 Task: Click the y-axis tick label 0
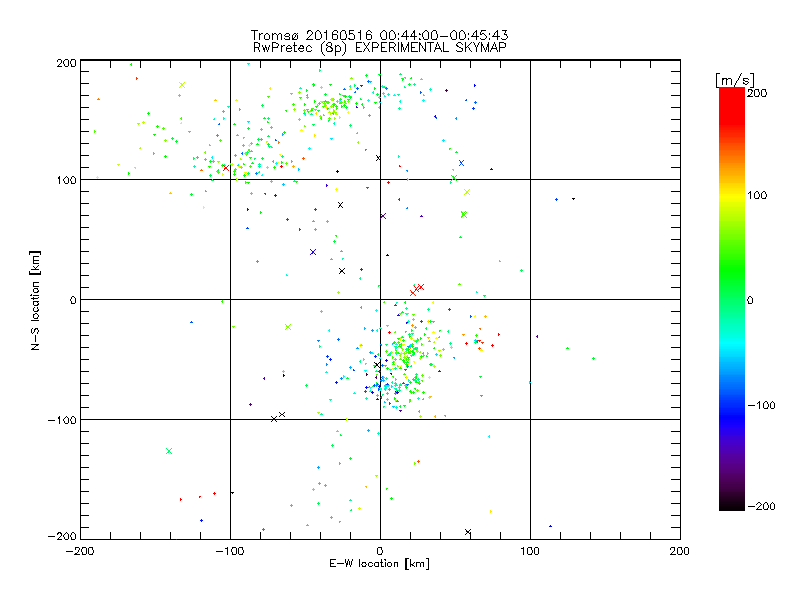point(73,300)
